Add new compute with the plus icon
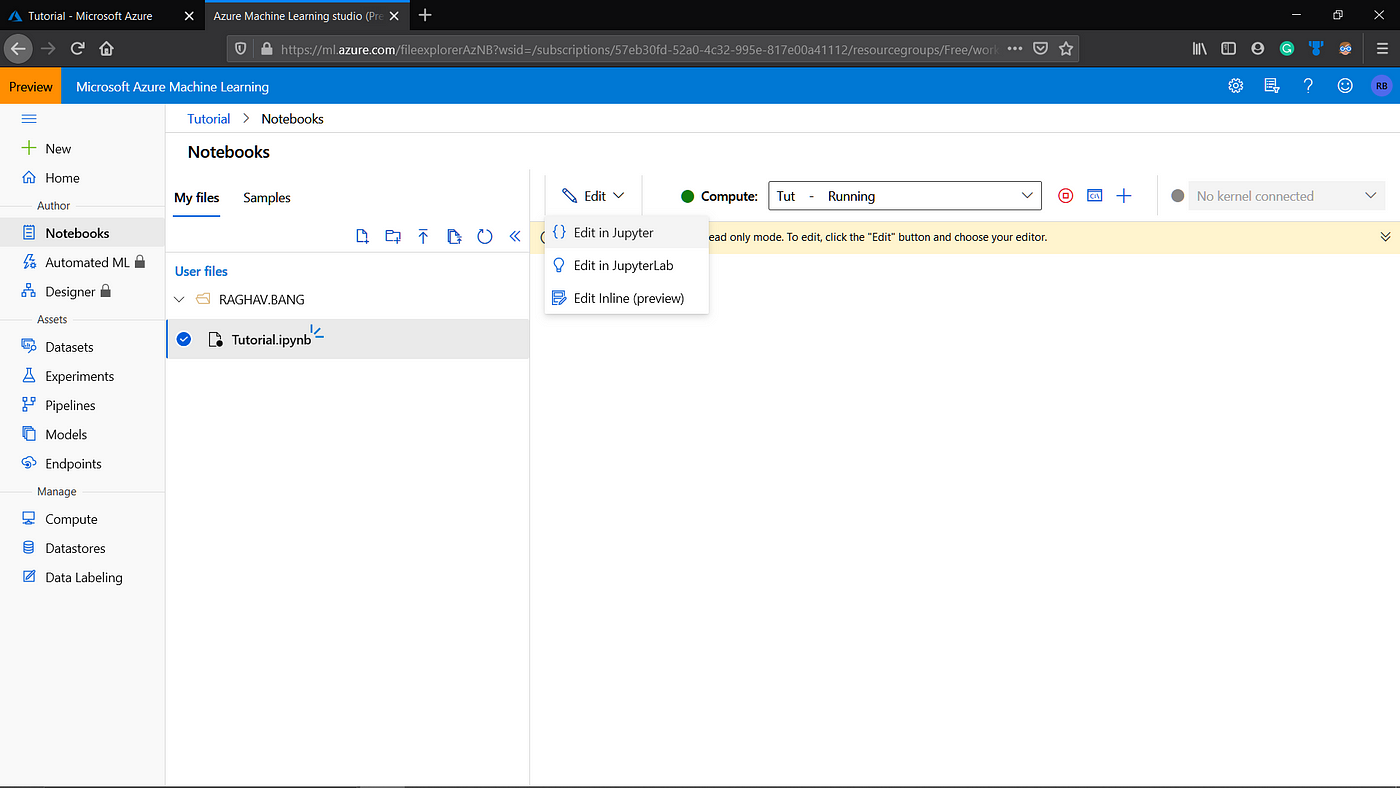The width and height of the screenshot is (1400, 788). (1124, 196)
